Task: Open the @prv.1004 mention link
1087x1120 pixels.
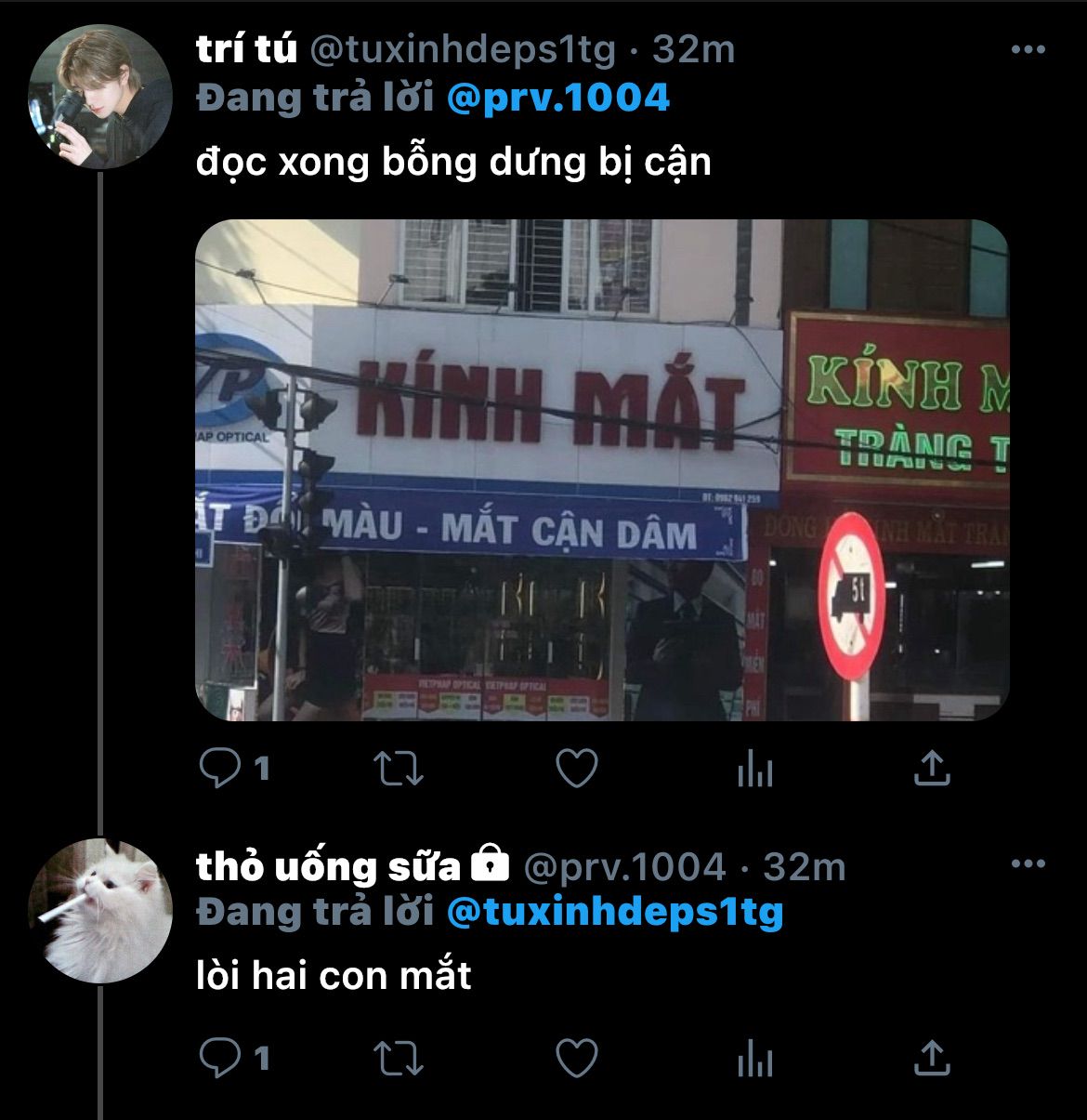Action: tap(557, 98)
